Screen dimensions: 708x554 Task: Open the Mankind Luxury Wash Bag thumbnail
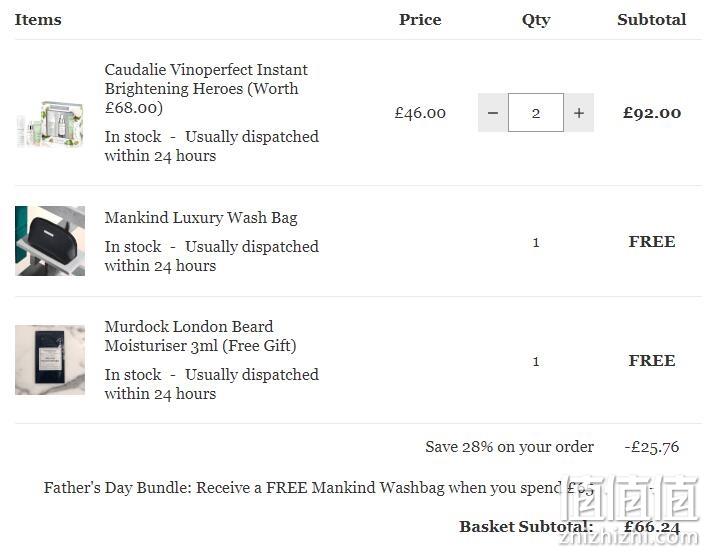pyautogui.click(x=50, y=241)
